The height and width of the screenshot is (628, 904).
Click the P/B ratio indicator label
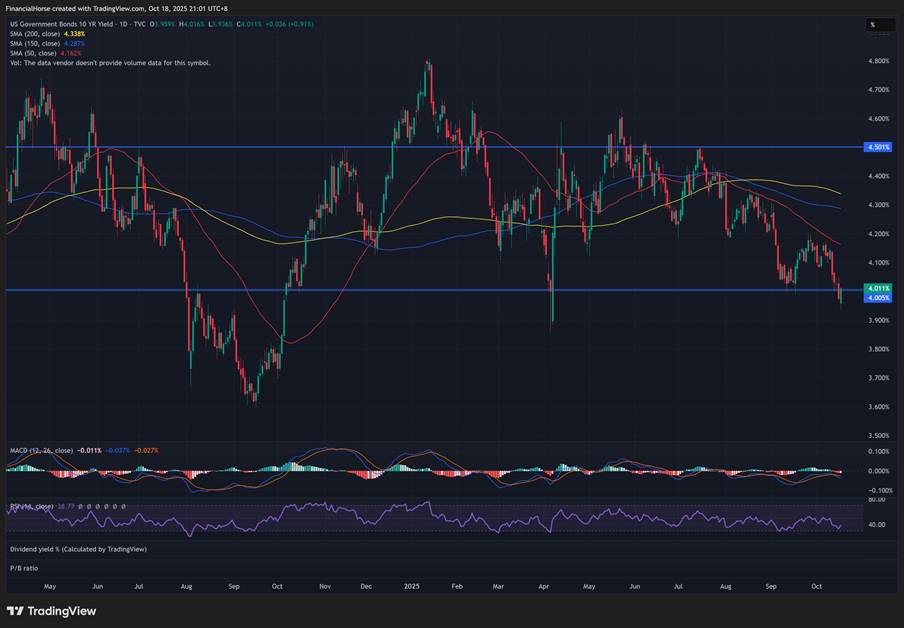[x=22, y=567]
